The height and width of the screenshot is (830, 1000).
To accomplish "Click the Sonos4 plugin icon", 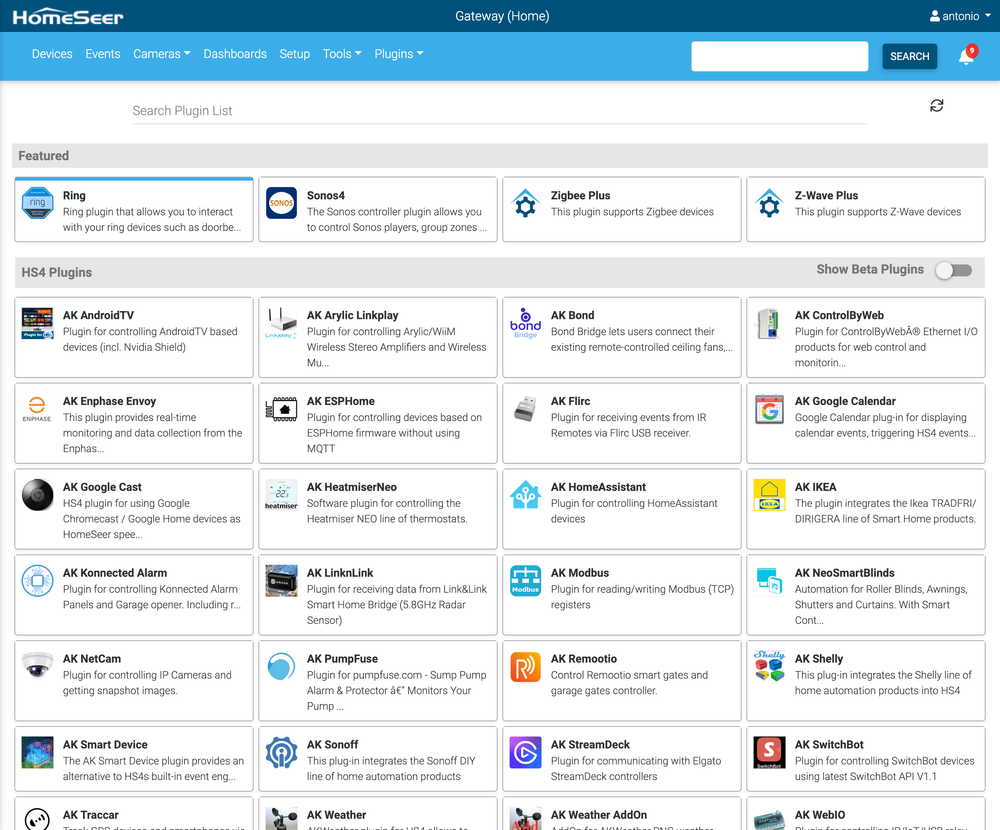I will (281, 203).
